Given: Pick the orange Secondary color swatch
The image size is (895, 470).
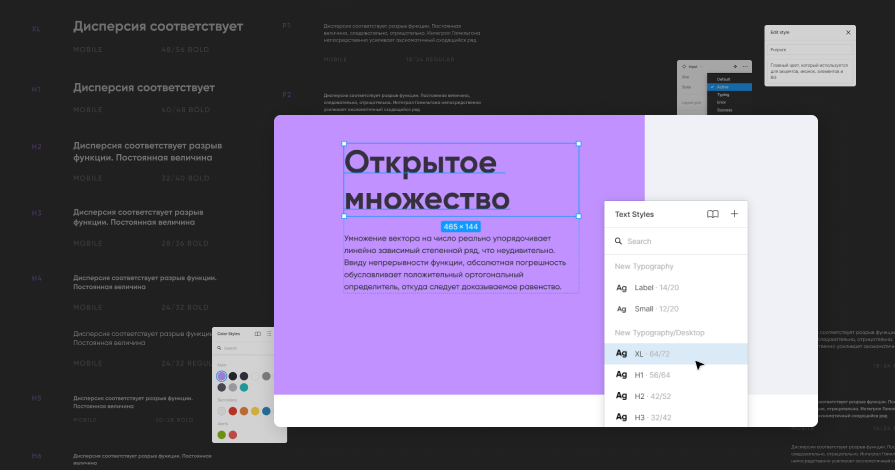Looking at the screenshot, I should (x=244, y=411).
